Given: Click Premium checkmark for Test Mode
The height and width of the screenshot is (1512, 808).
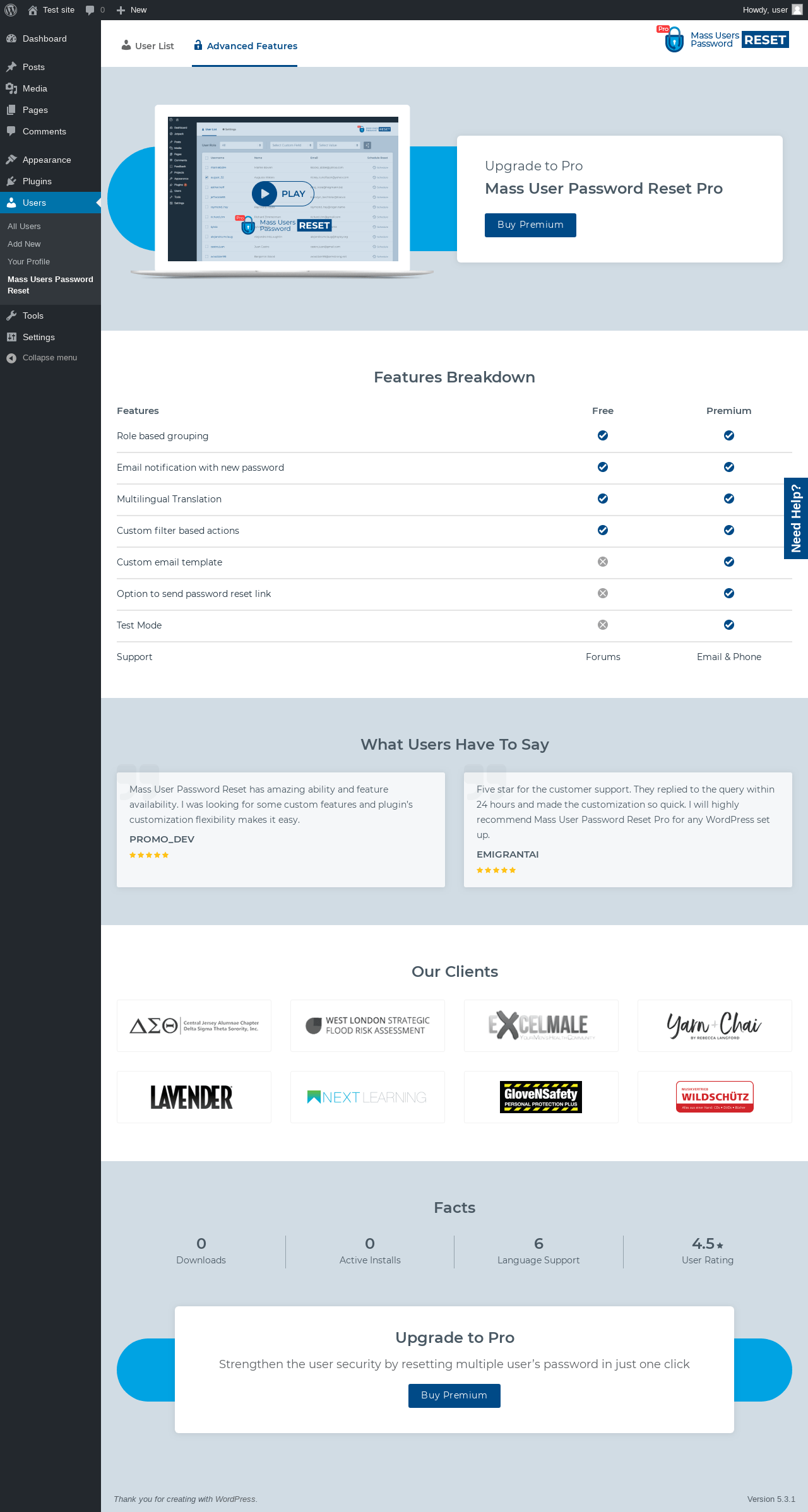Looking at the screenshot, I should coord(729,625).
